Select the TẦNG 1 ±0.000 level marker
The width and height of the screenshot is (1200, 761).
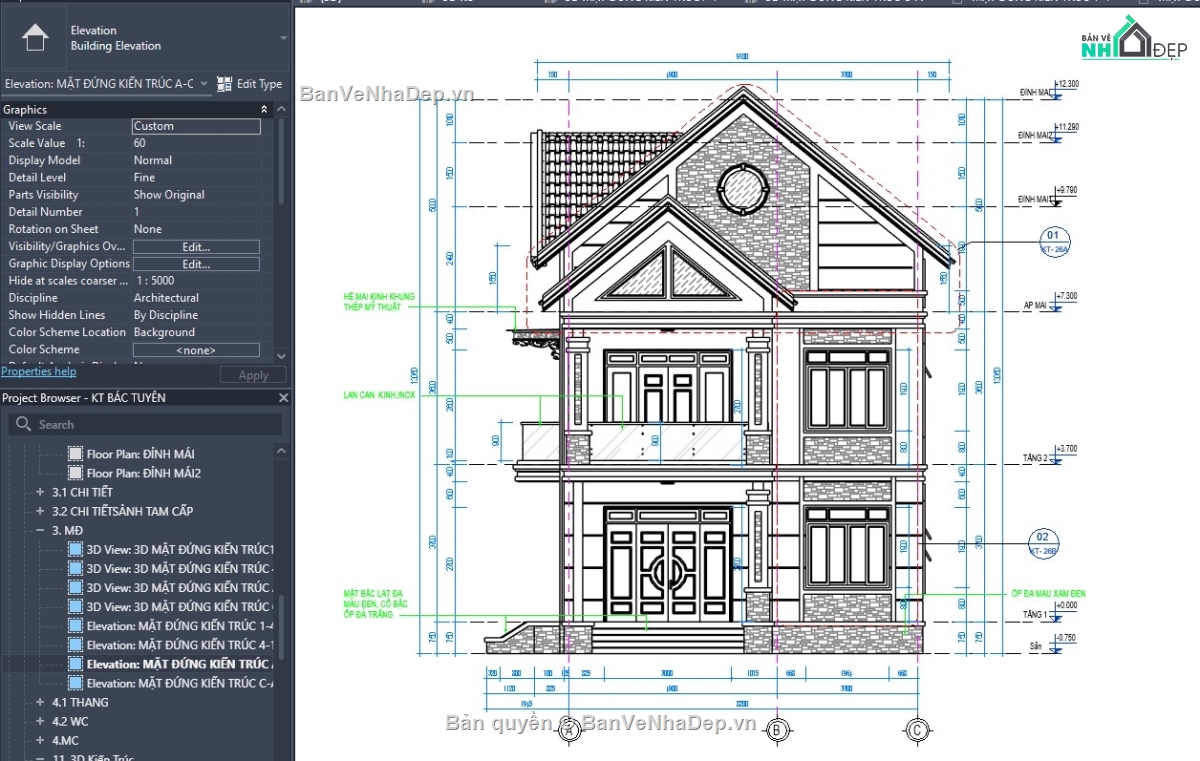pos(1050,611)
